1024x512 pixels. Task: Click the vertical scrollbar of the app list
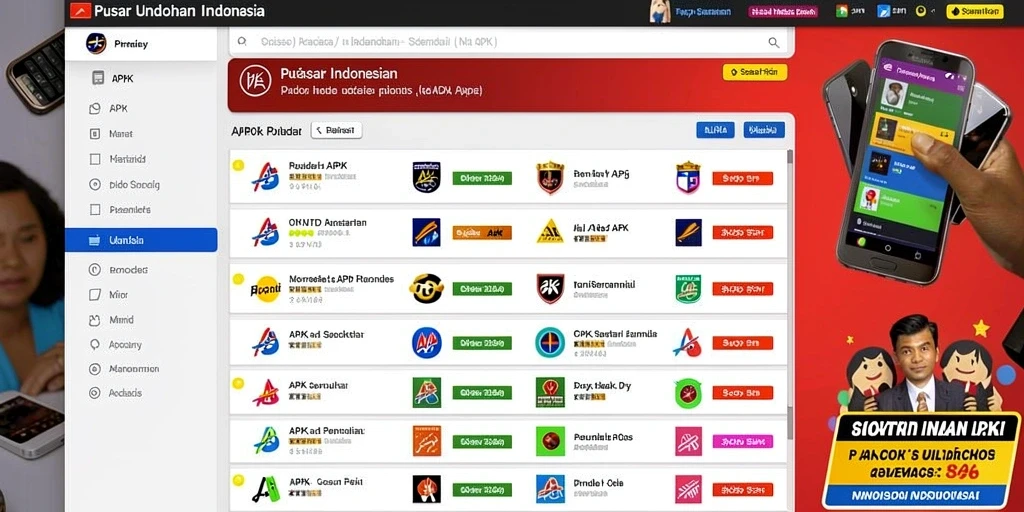point(790,294)
